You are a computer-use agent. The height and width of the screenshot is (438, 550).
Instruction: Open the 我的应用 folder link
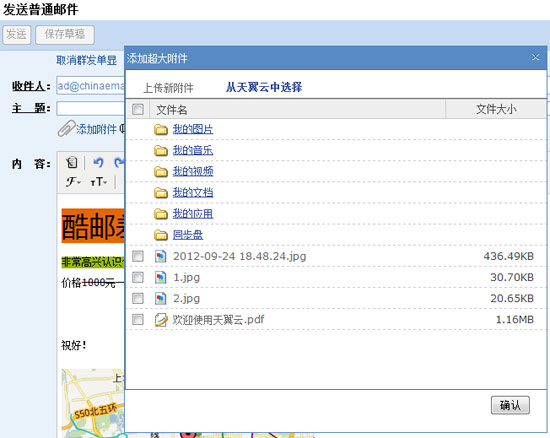point(193,214)
